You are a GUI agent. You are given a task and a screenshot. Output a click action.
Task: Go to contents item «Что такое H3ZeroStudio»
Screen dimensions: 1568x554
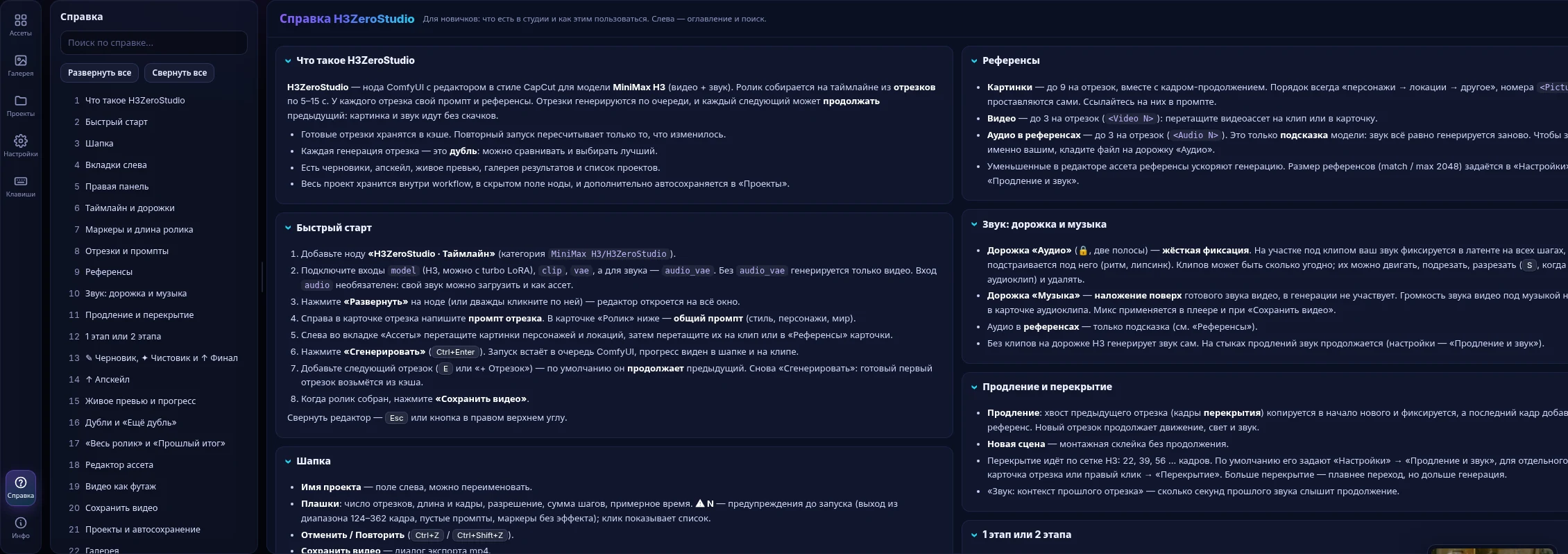[x=154, y=101]
